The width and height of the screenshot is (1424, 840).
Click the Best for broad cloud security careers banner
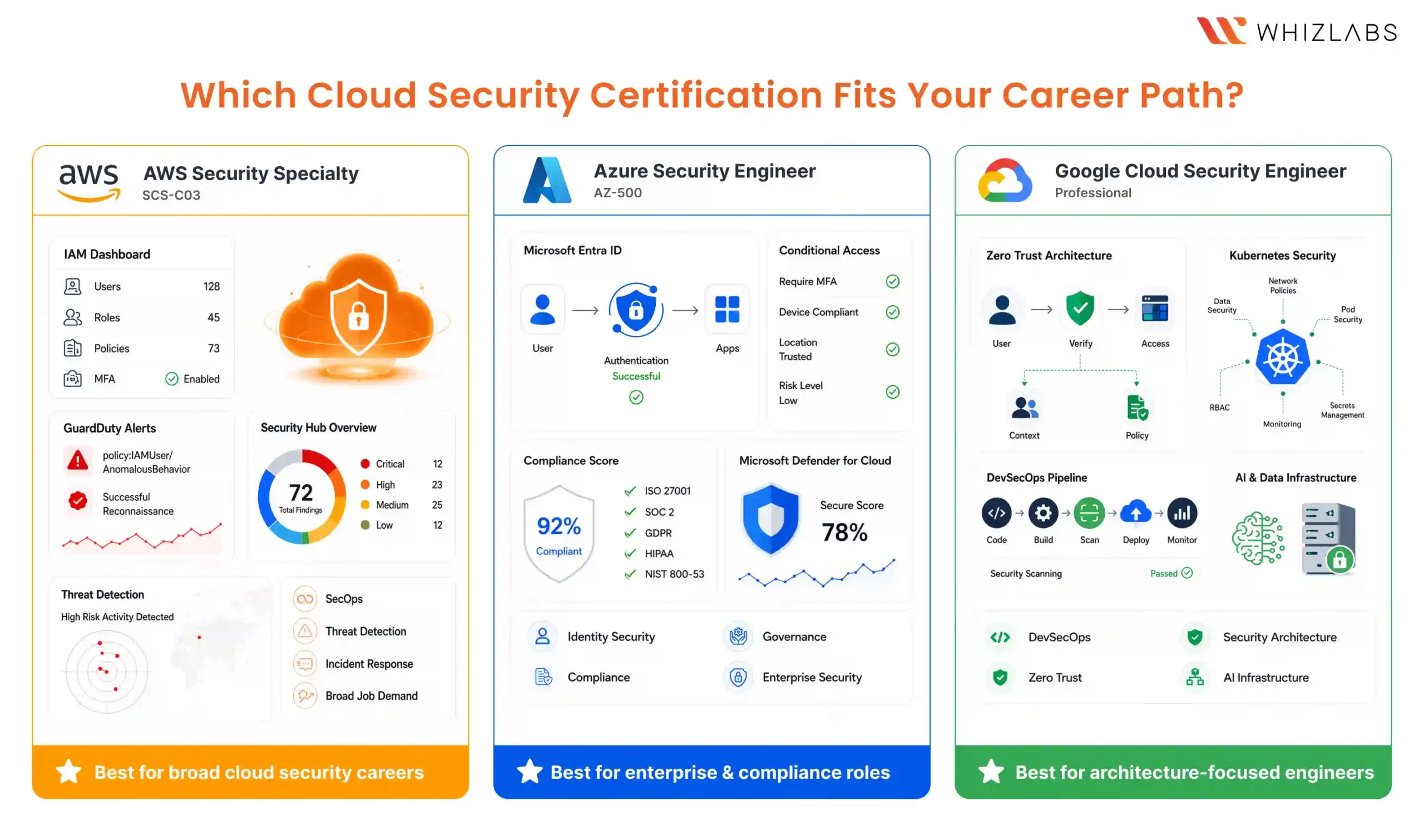coord(250,772)
